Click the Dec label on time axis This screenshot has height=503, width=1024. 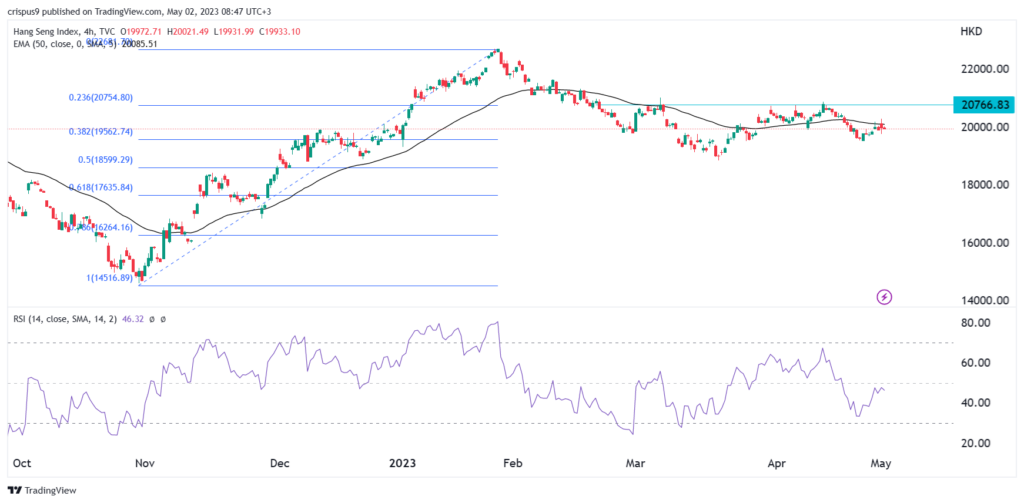coord(280,463)
